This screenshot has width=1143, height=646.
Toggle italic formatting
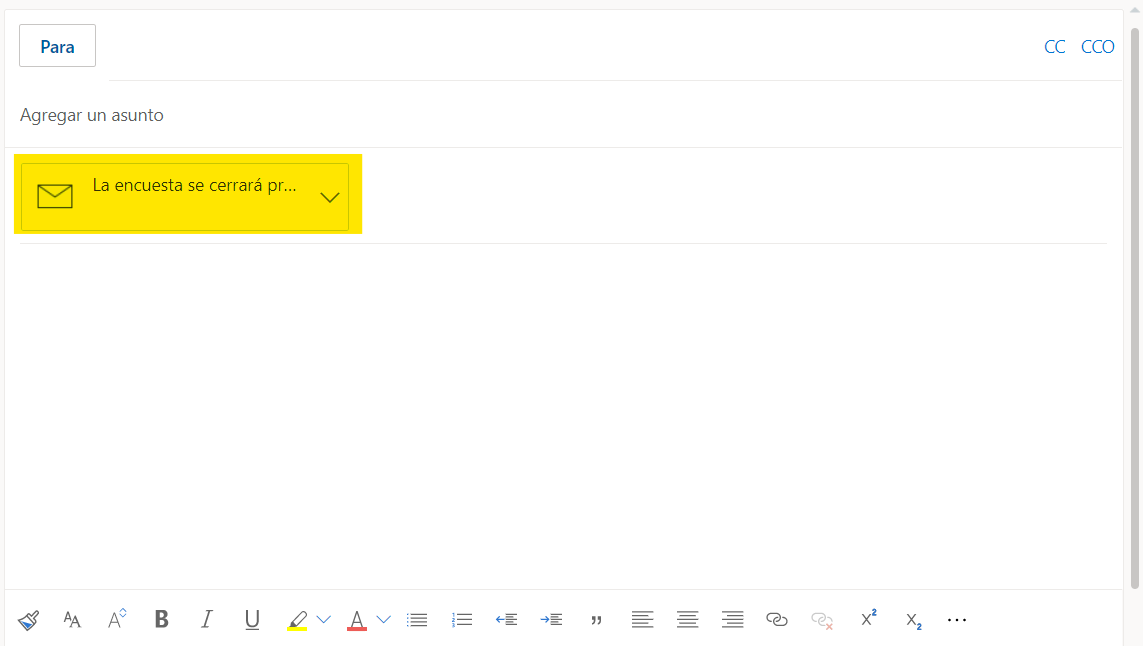coord(207,619)
